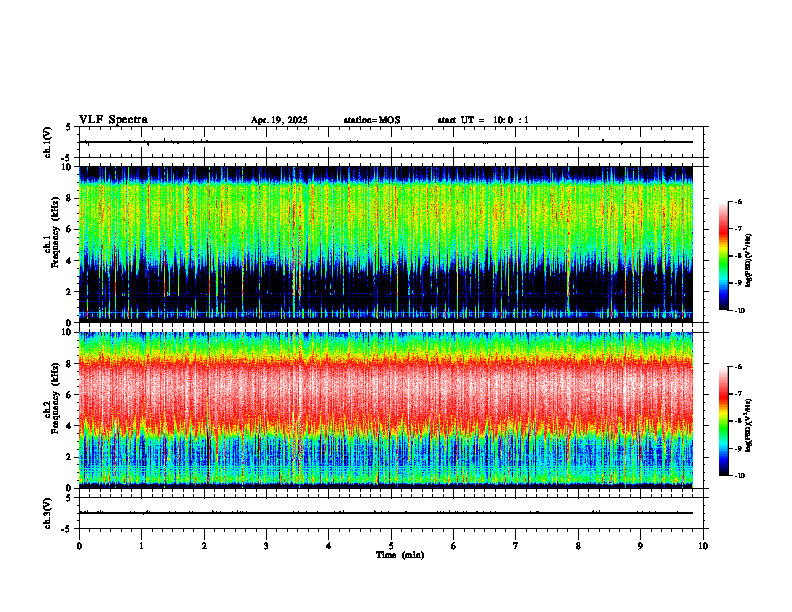Click time axis tick label "8"
This screenshot has width=792, height=612.
(578, 546)
